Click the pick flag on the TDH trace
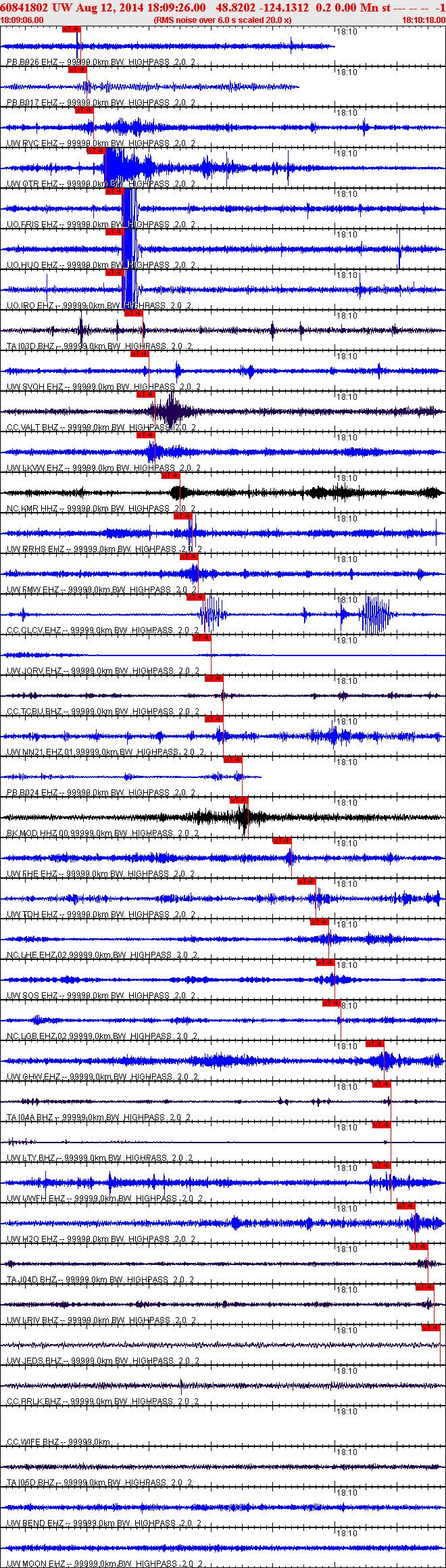 (307, 881)
